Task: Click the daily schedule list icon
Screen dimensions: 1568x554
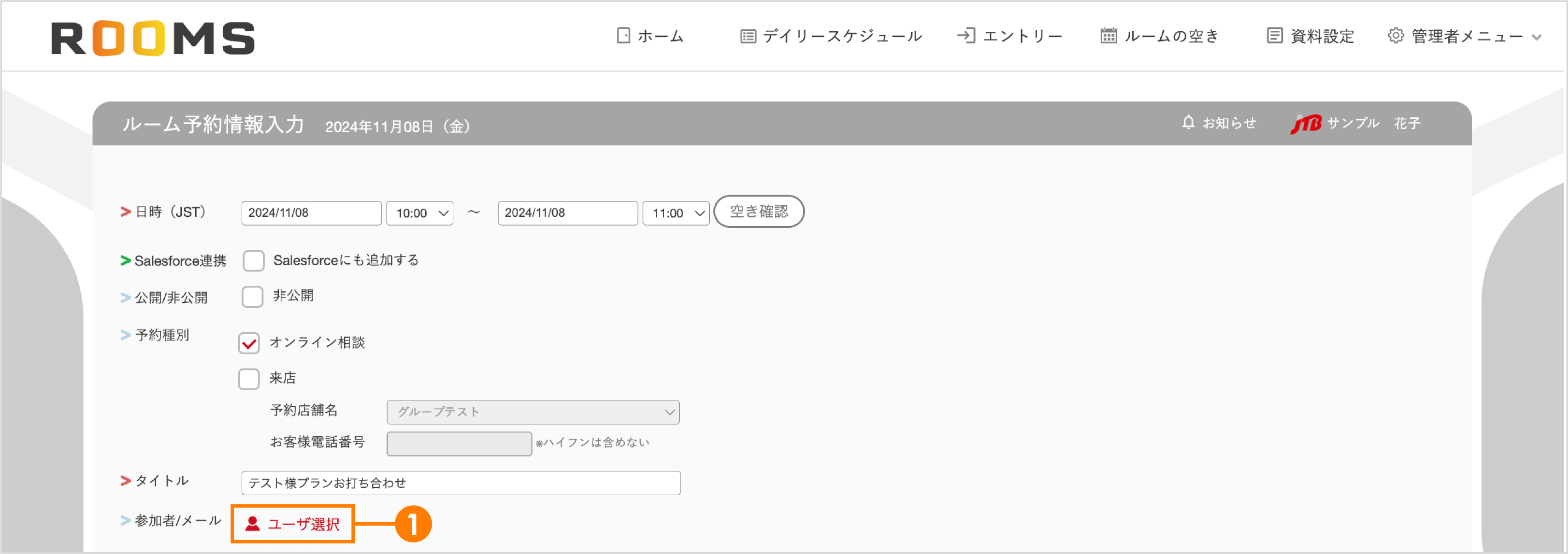Action: coord(747,36)
